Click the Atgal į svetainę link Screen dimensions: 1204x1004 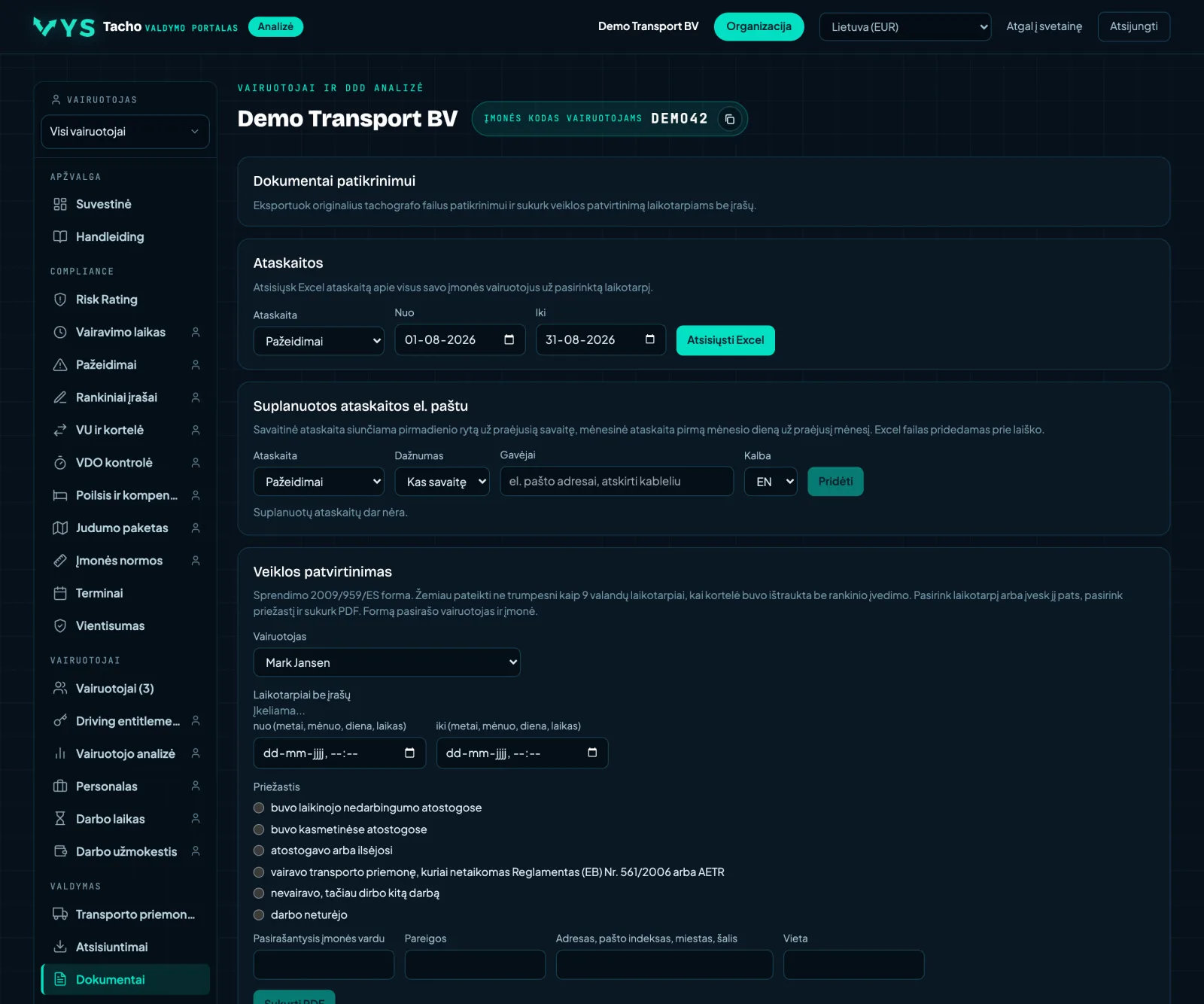pyautogui.click(x=1044, y=26)
